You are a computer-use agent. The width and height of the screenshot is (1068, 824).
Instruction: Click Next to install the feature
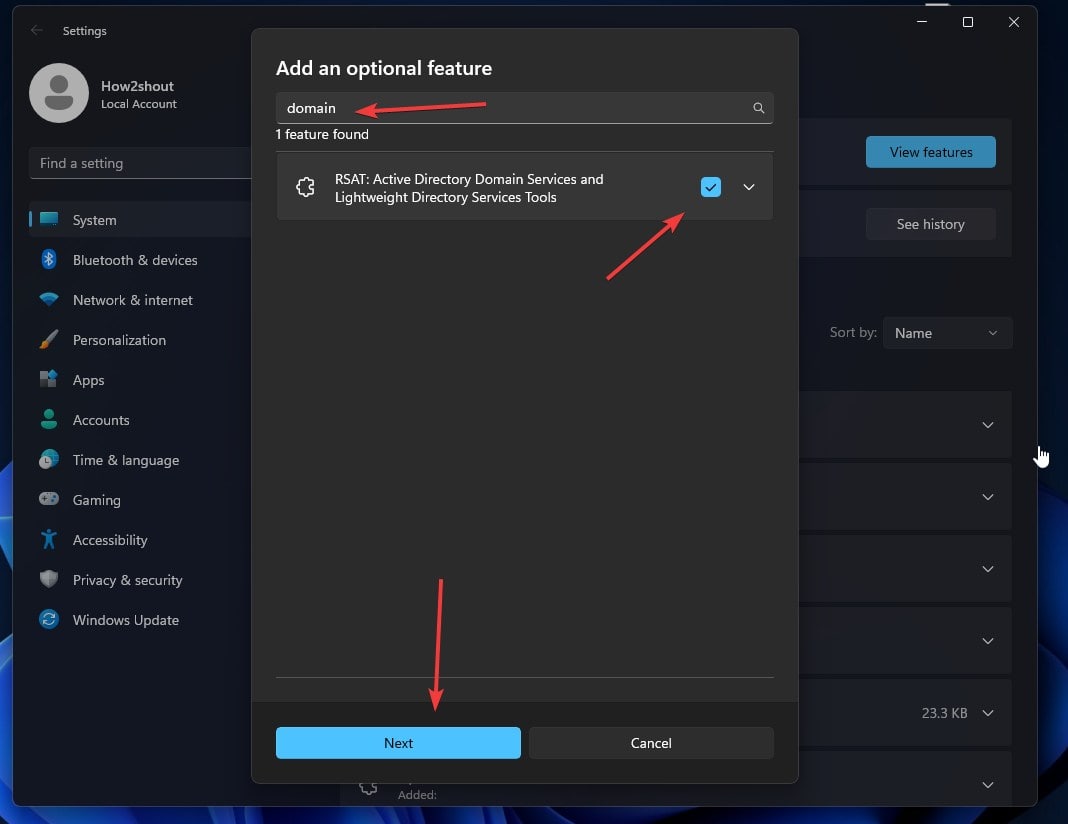pos(398,742)
